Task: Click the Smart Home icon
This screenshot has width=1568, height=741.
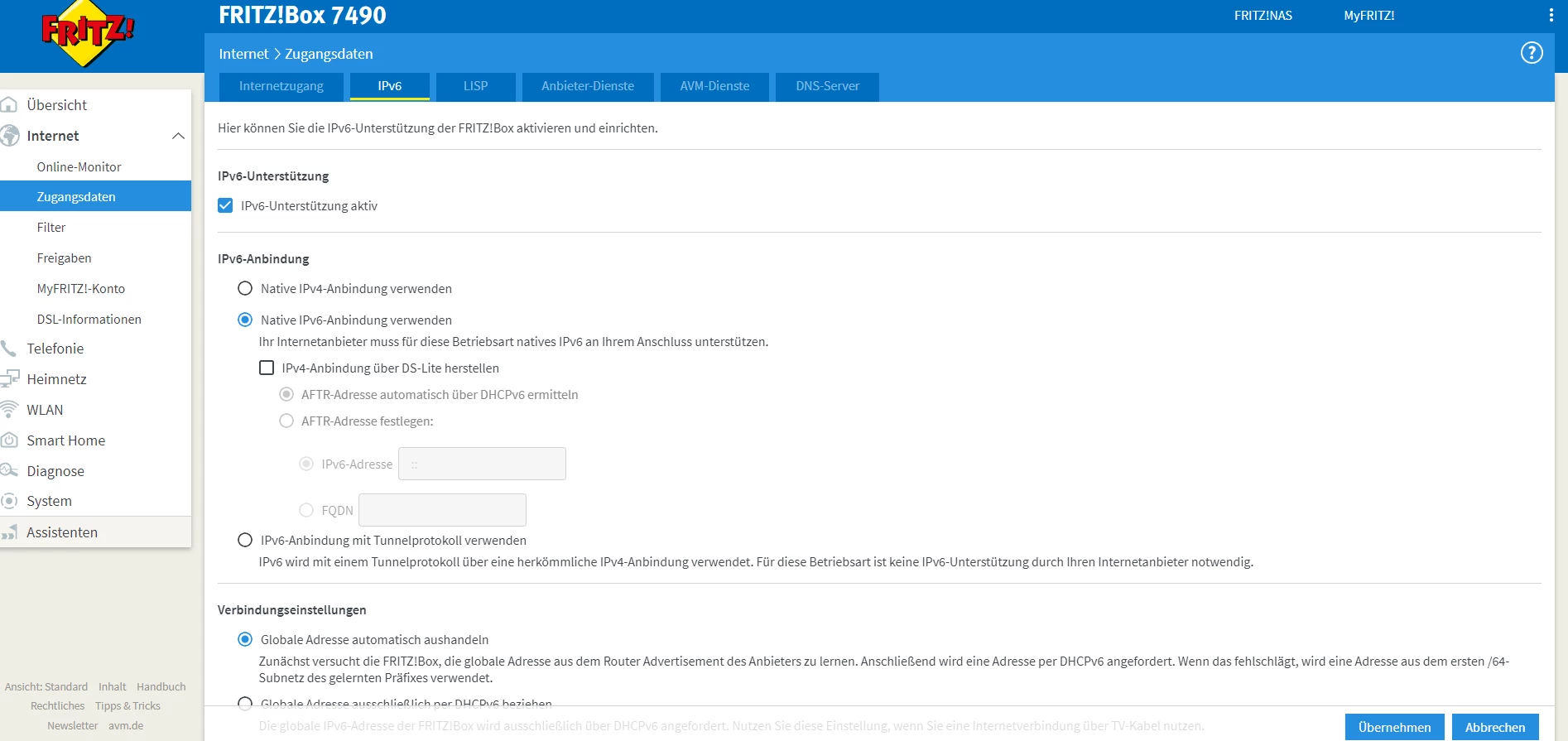Action: [x=9, y=440]
